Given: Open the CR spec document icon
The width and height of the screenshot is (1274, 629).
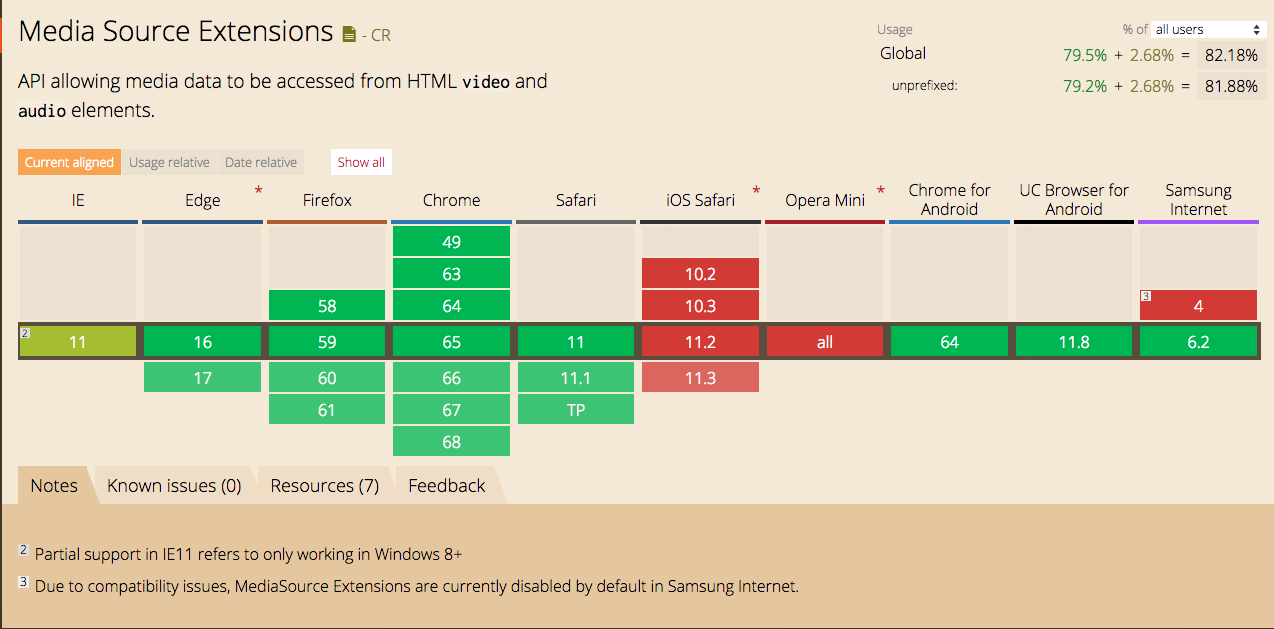Looking at the screenshot, I should pos(348,35).
